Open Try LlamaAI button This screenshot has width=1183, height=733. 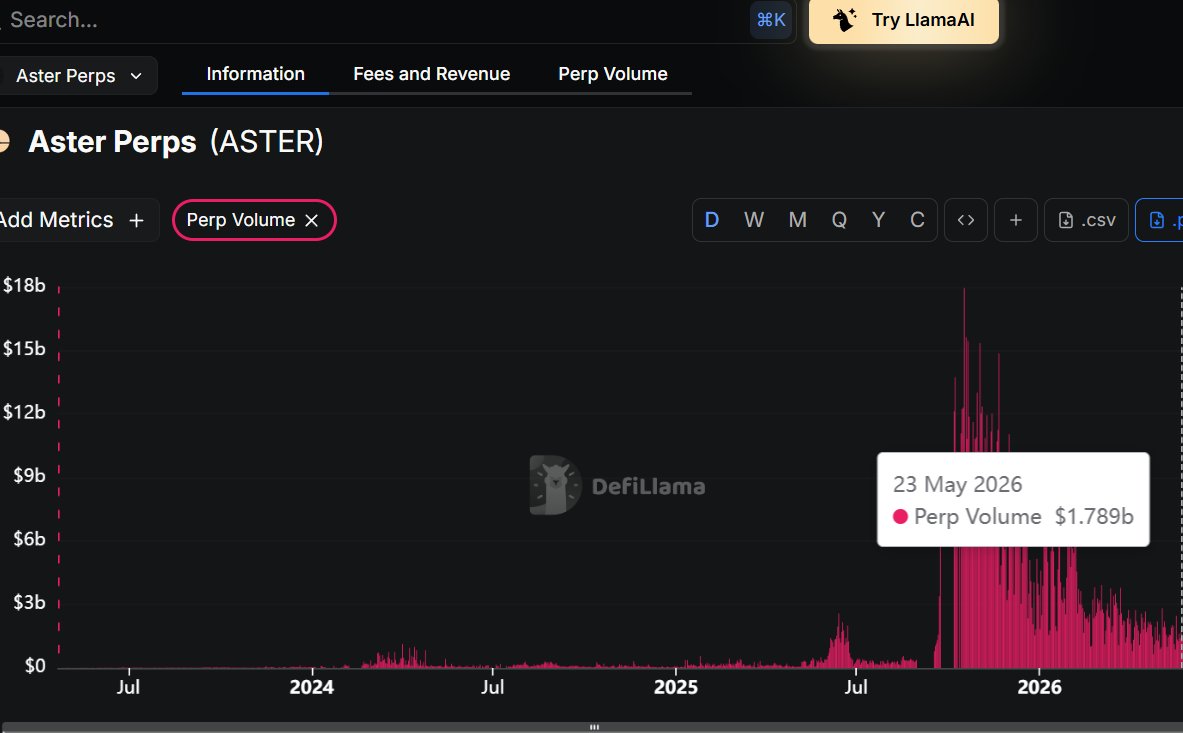pyautogui.click(x=904, y=20)
